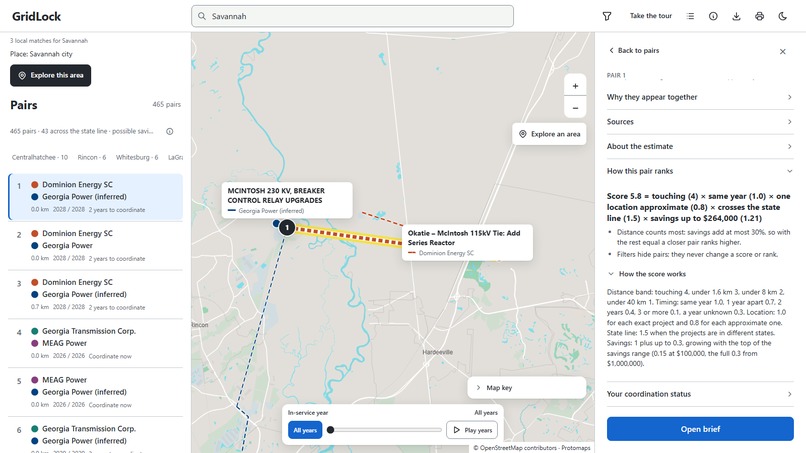This screenshot has width=806, height=453.
Task: Expand the Map key
Action: coord(526,388)
